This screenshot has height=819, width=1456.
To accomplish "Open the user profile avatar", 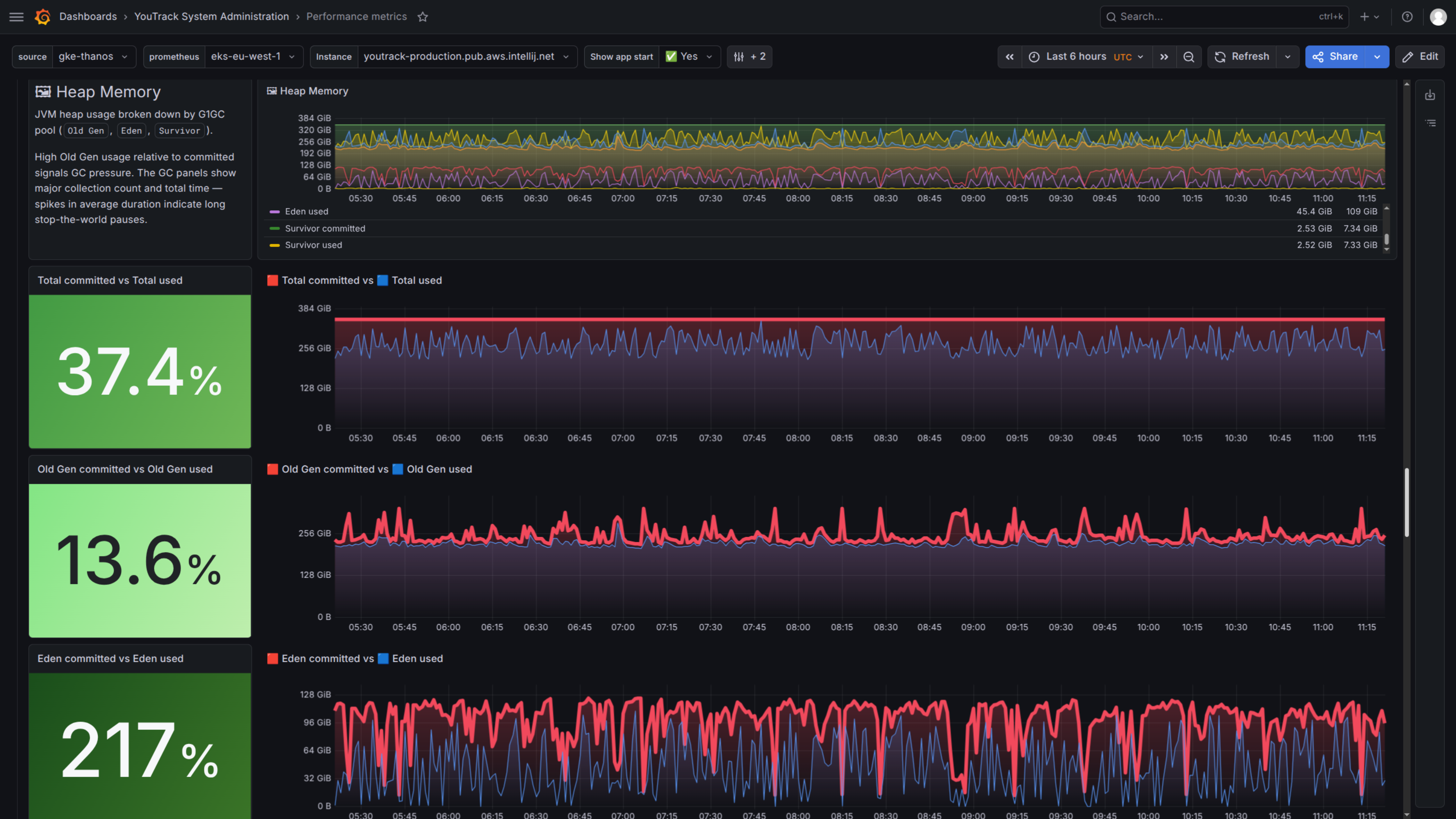I will click(x=1438, y=17).
